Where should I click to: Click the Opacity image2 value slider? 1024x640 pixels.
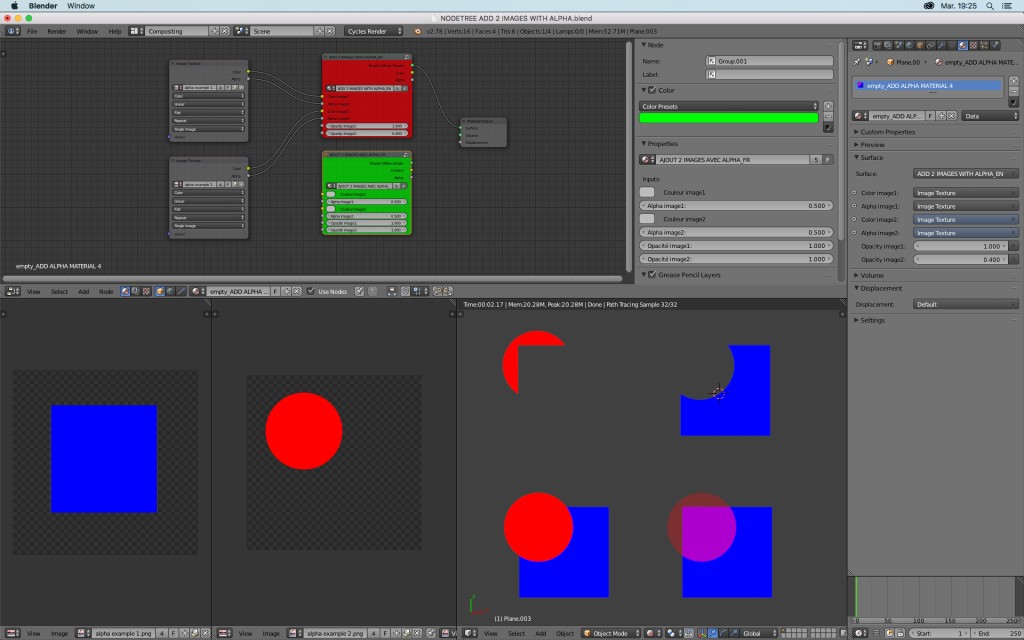[960, 259]
